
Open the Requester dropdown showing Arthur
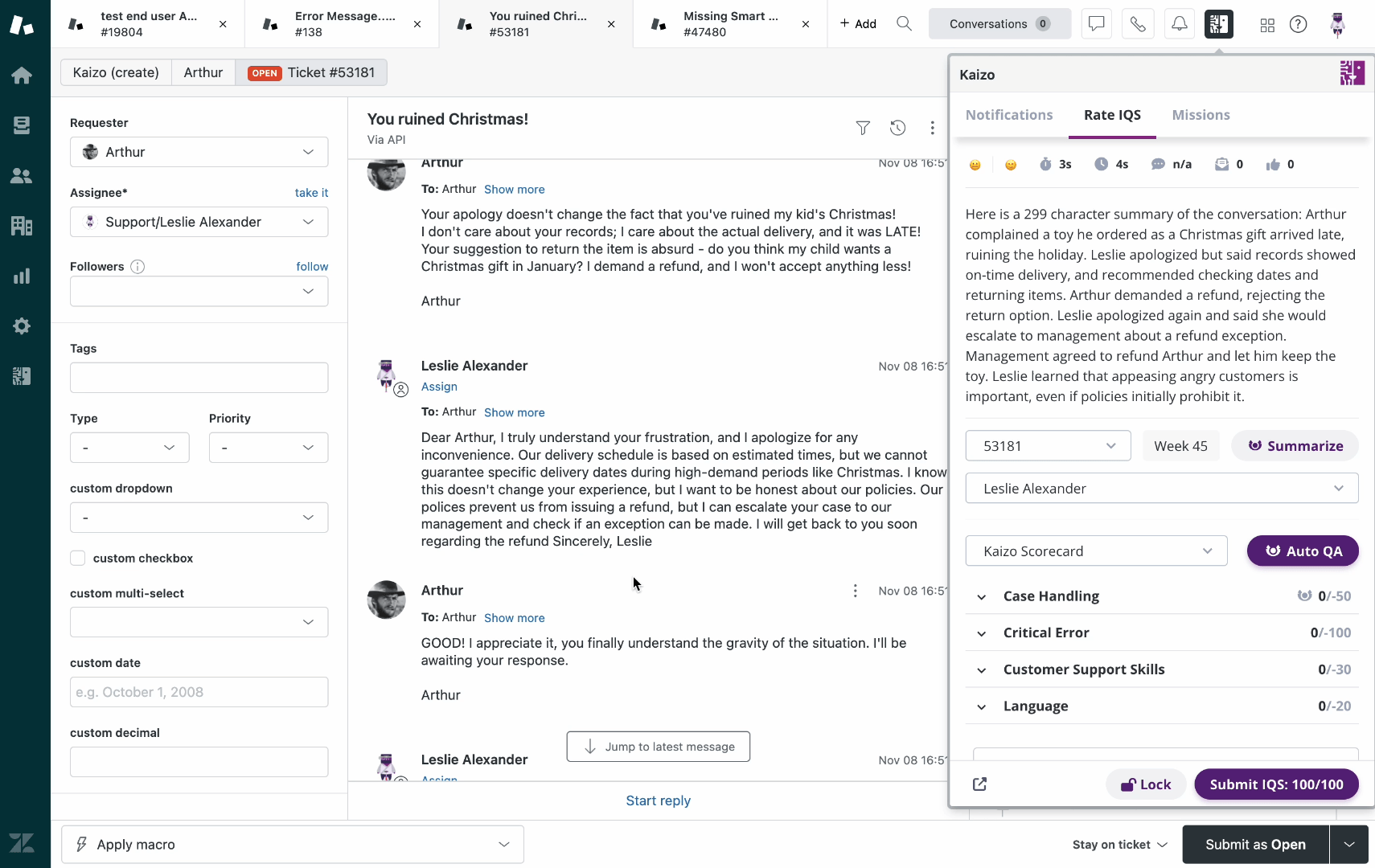click(199, 152)
